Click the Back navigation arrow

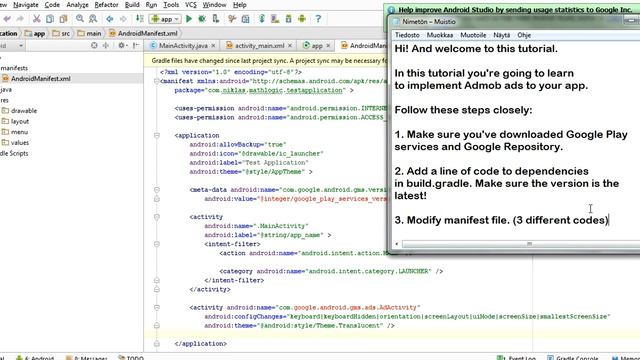[109, 19]
